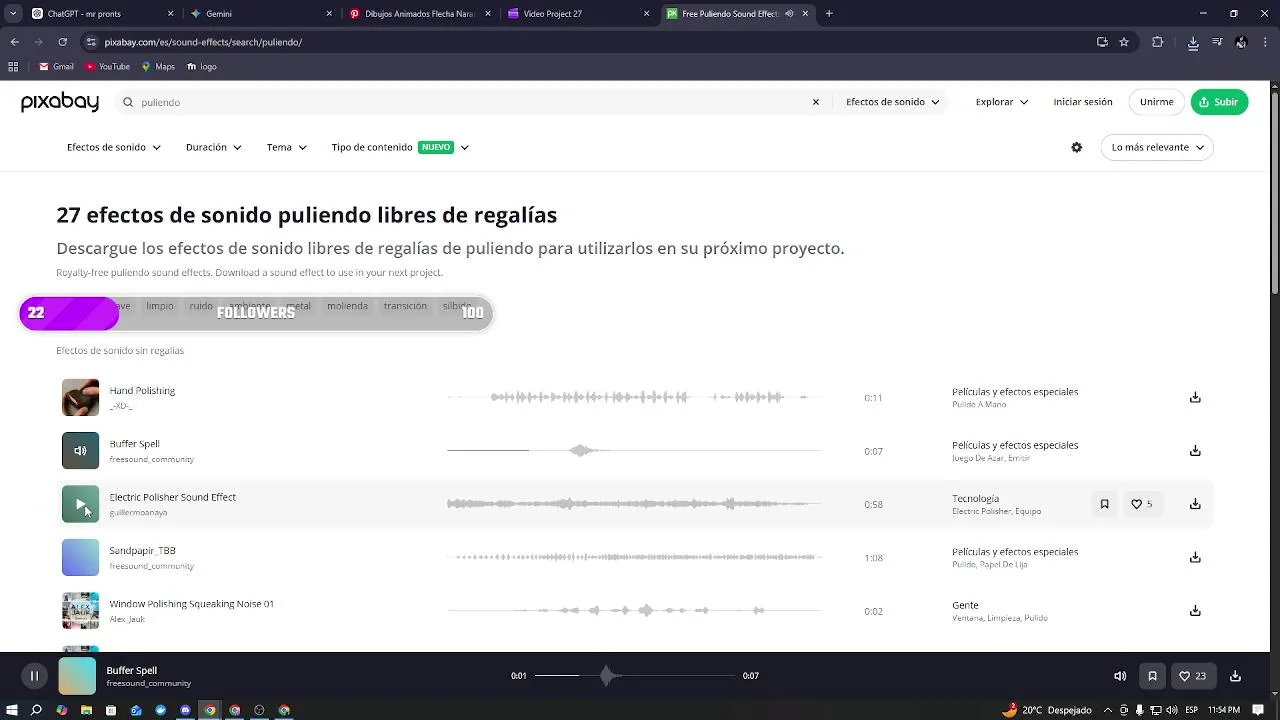Bookmark Buffer Spell in player bar
This screenshot has height=720, width=1280.
tap(1152, 676)
